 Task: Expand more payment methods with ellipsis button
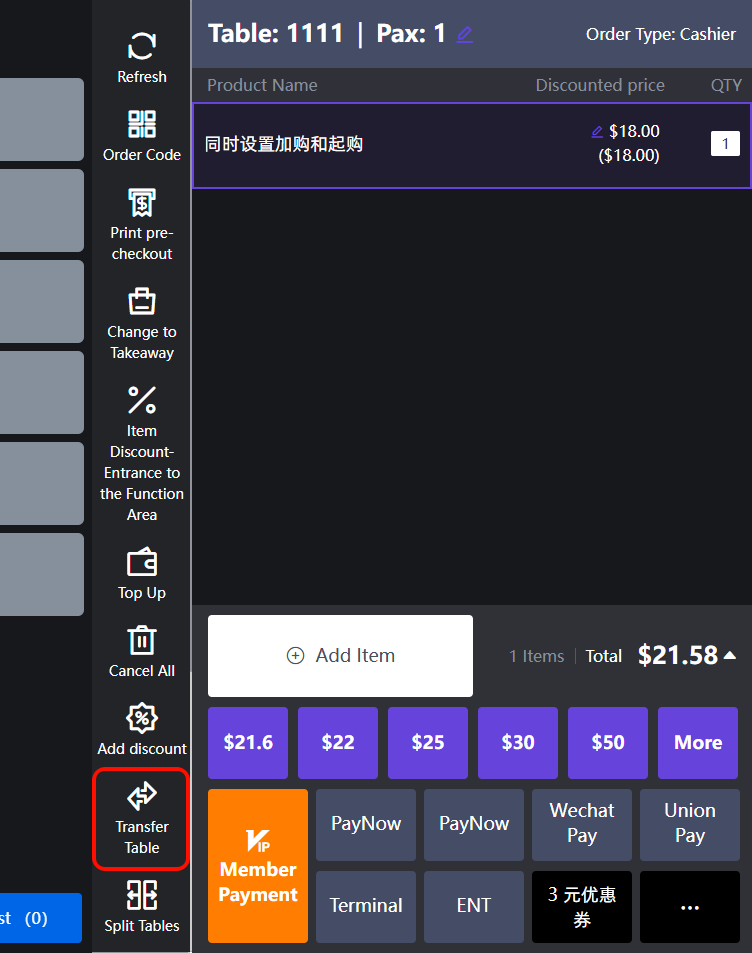tap(689, 906)
